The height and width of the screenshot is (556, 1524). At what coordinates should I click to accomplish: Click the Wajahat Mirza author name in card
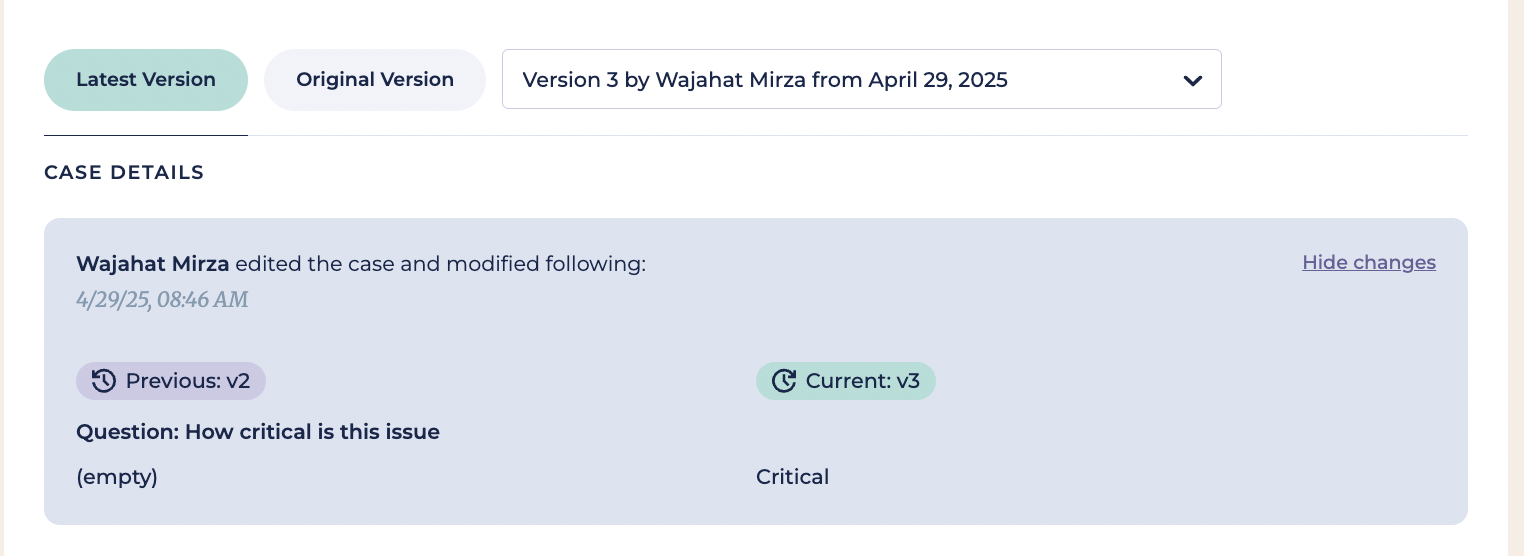pyautogui.click(x=152, y=264)
